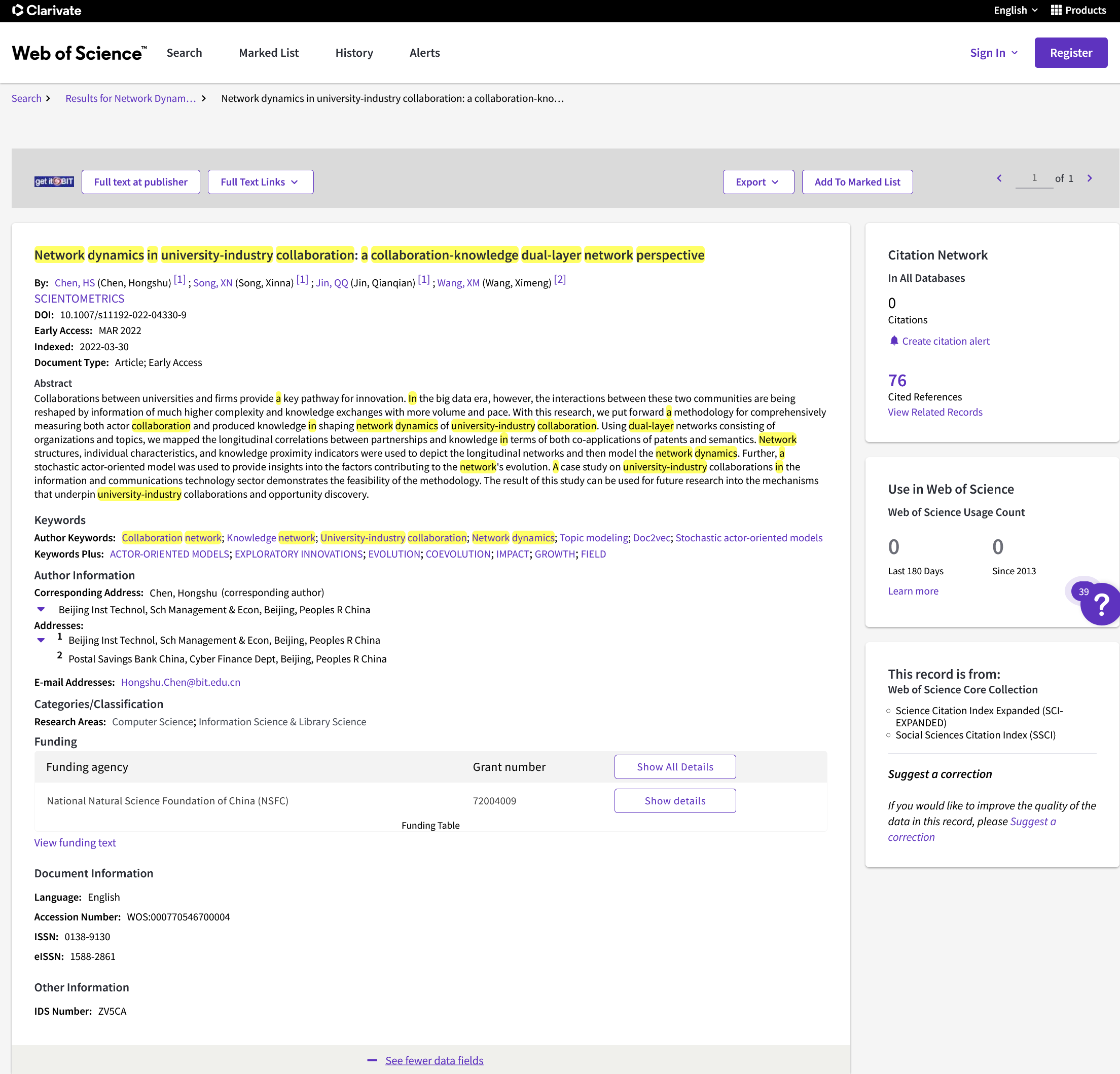Click the help question mark bubble
This screenshot has height=1074, width=1120.
[1101, 605]
